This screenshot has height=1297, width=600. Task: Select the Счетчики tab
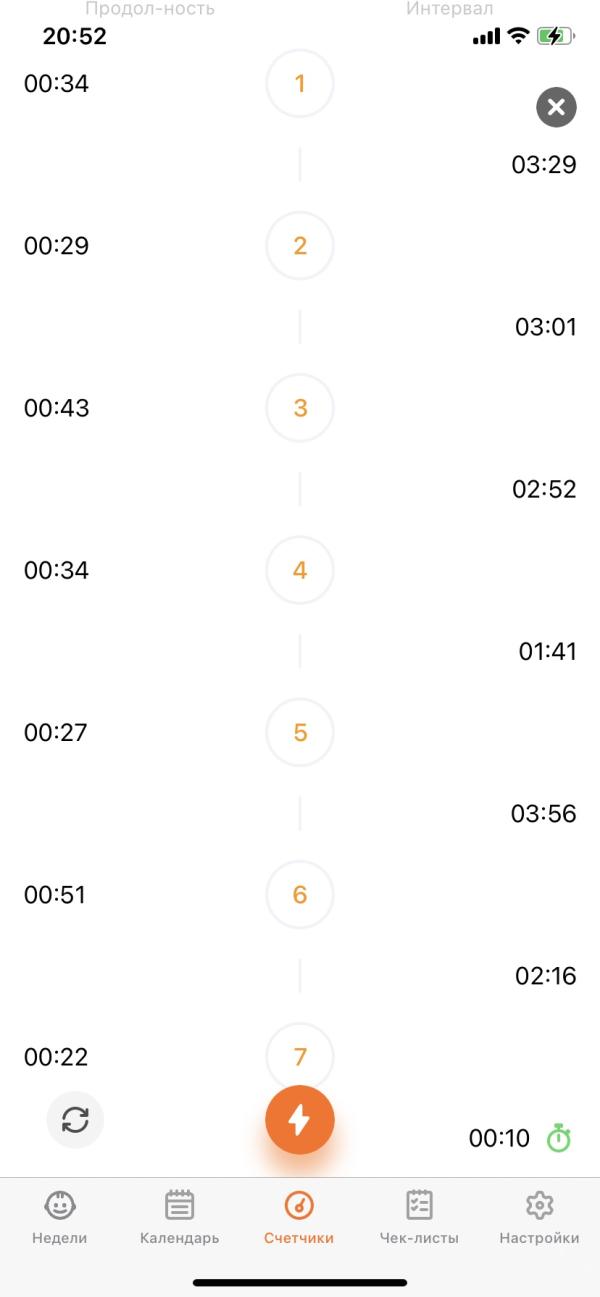(299, 1218)
